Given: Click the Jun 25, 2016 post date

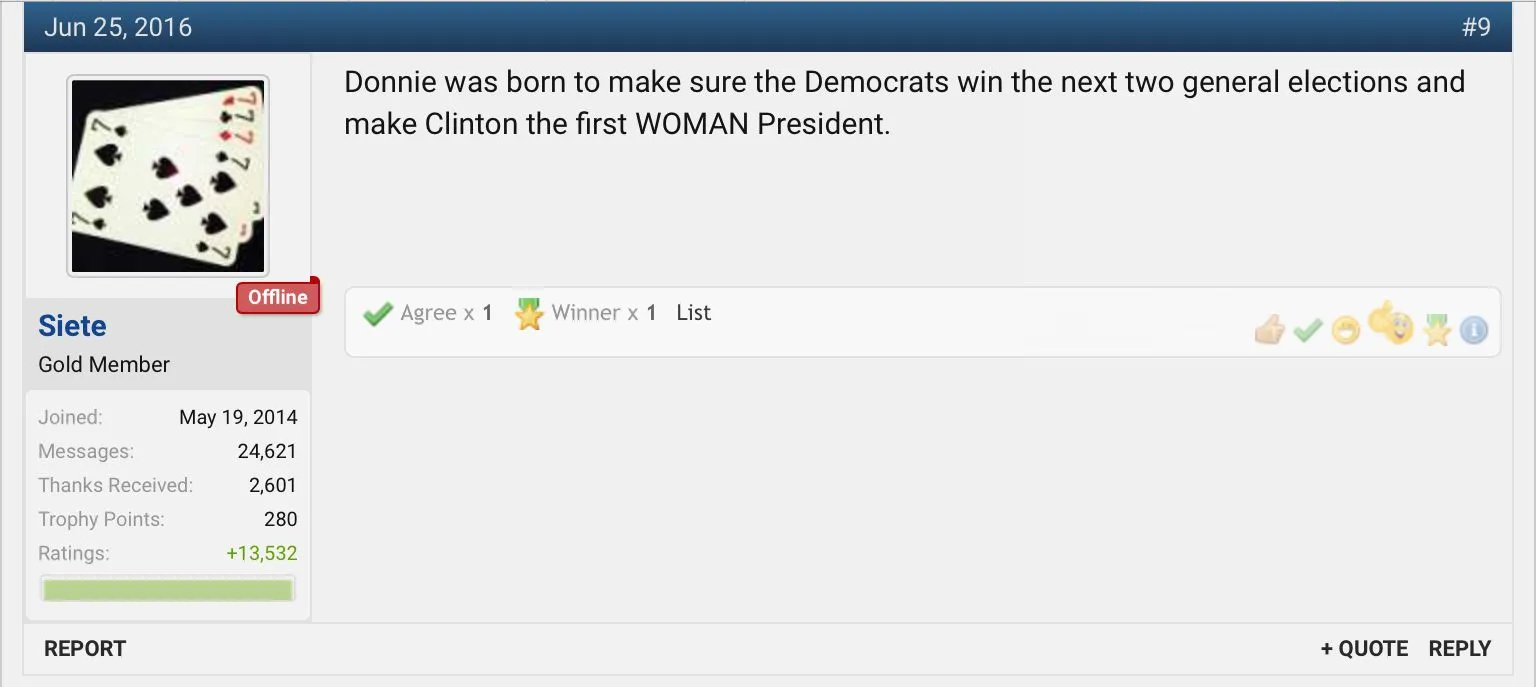Looking at the screenshot, I should 118,27.
